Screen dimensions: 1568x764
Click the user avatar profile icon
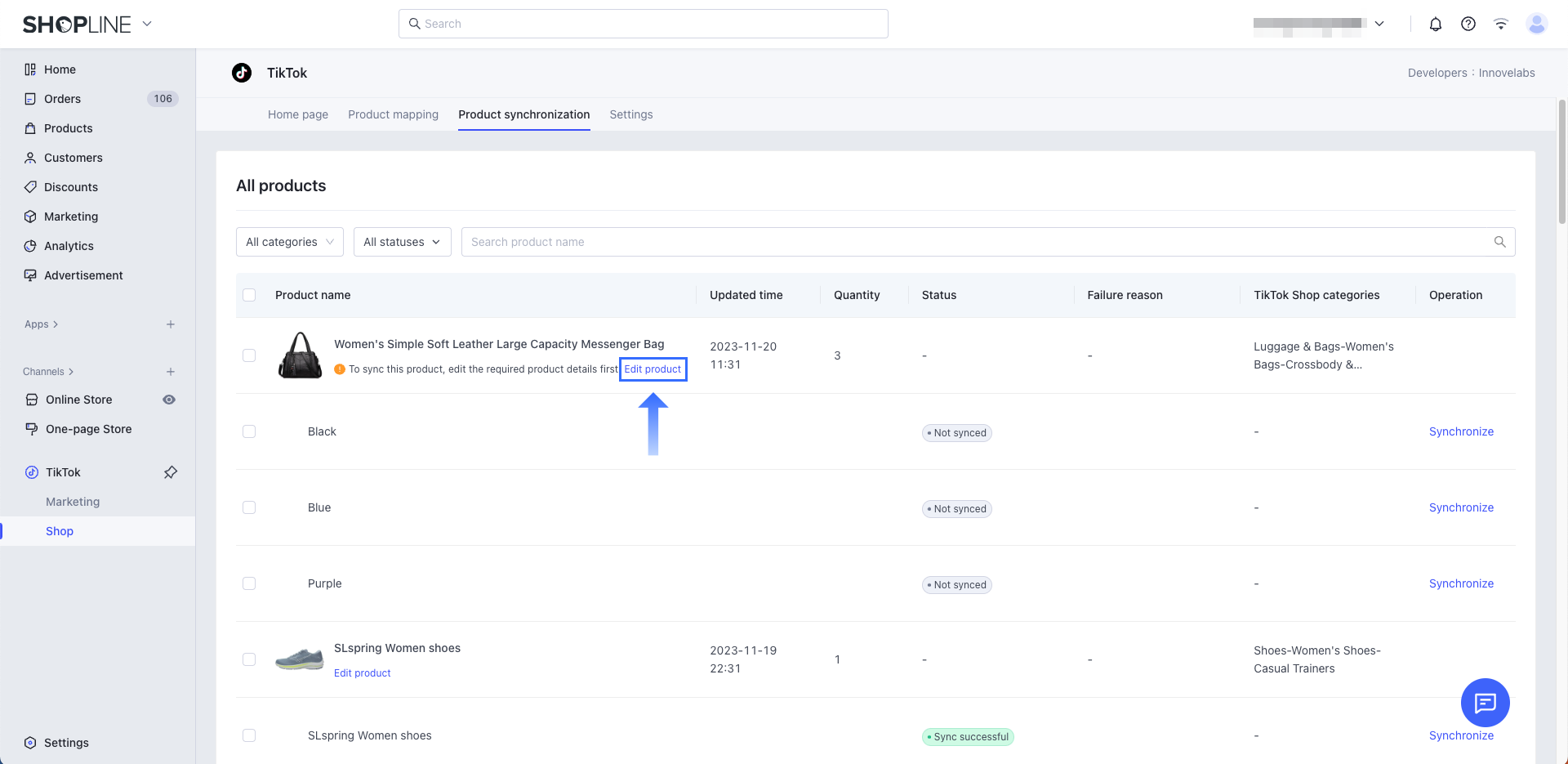click(1536, 24)
